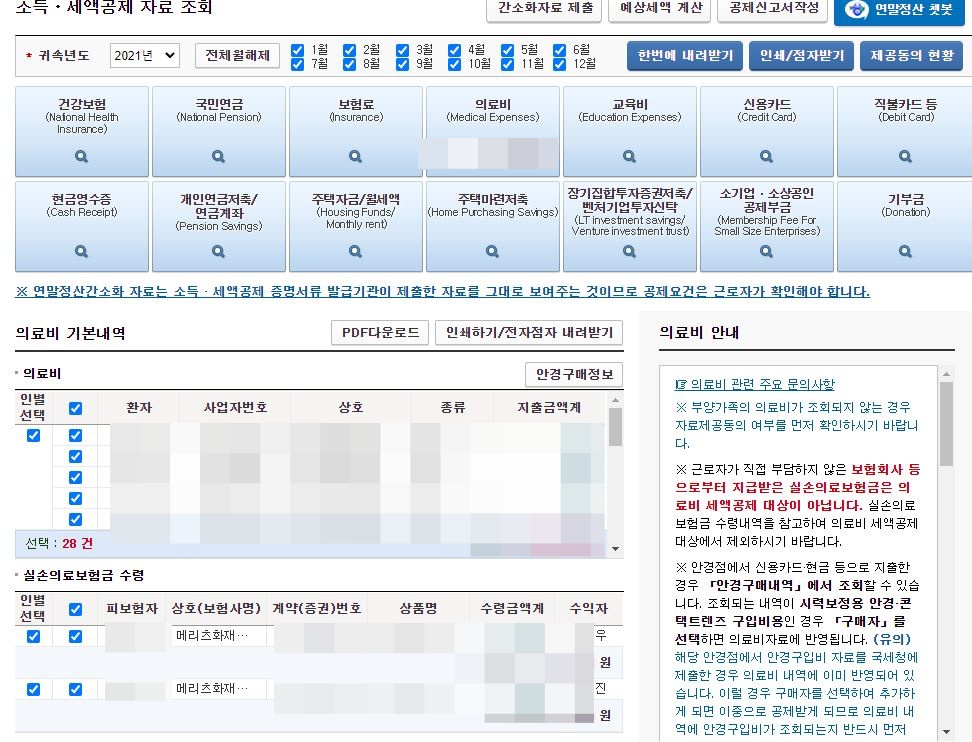Click magnifier icon under 국민연금 tile
The width and height of the screenshot is (972, 742).
218,157
